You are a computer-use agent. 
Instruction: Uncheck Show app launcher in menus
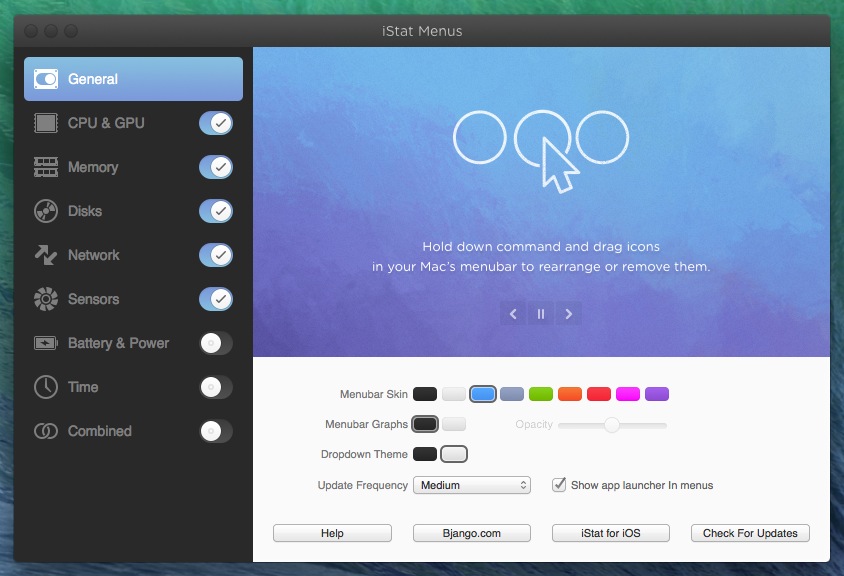click(x=559, y=484)
